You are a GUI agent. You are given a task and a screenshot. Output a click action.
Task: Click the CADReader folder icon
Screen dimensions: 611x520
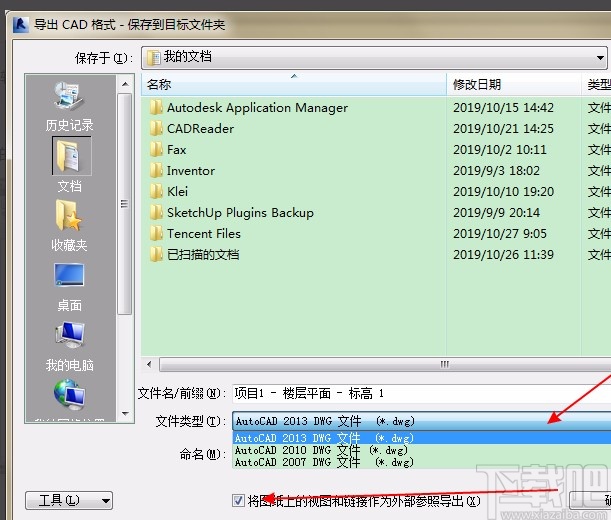(156, 128)
